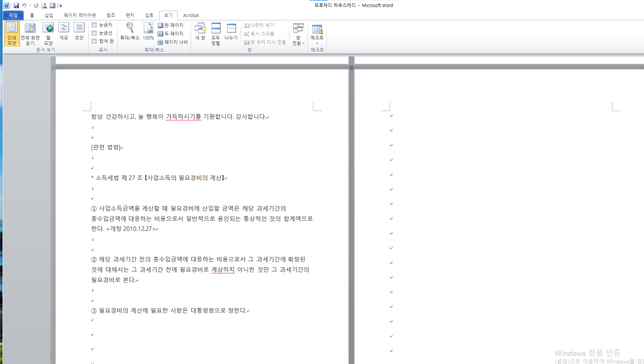Screen dimensions: 644x364
Task: Click paragraph starting '② 해당 과세기간 전의'
Action: tap(200, 270)
